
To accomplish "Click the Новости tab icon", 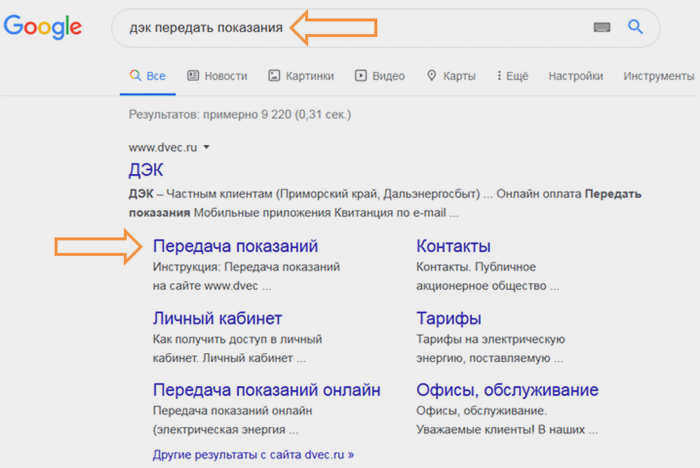I will 193,75.
